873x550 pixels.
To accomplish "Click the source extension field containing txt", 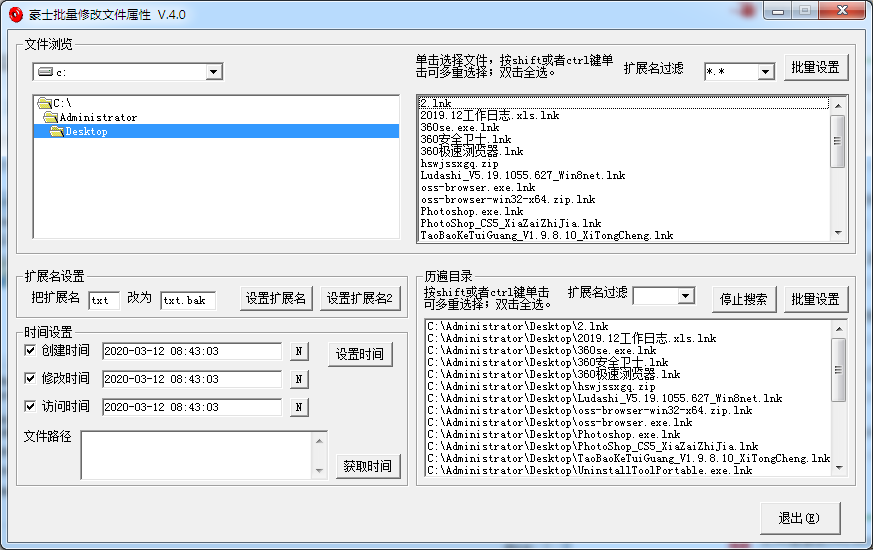I will [104, 301].
